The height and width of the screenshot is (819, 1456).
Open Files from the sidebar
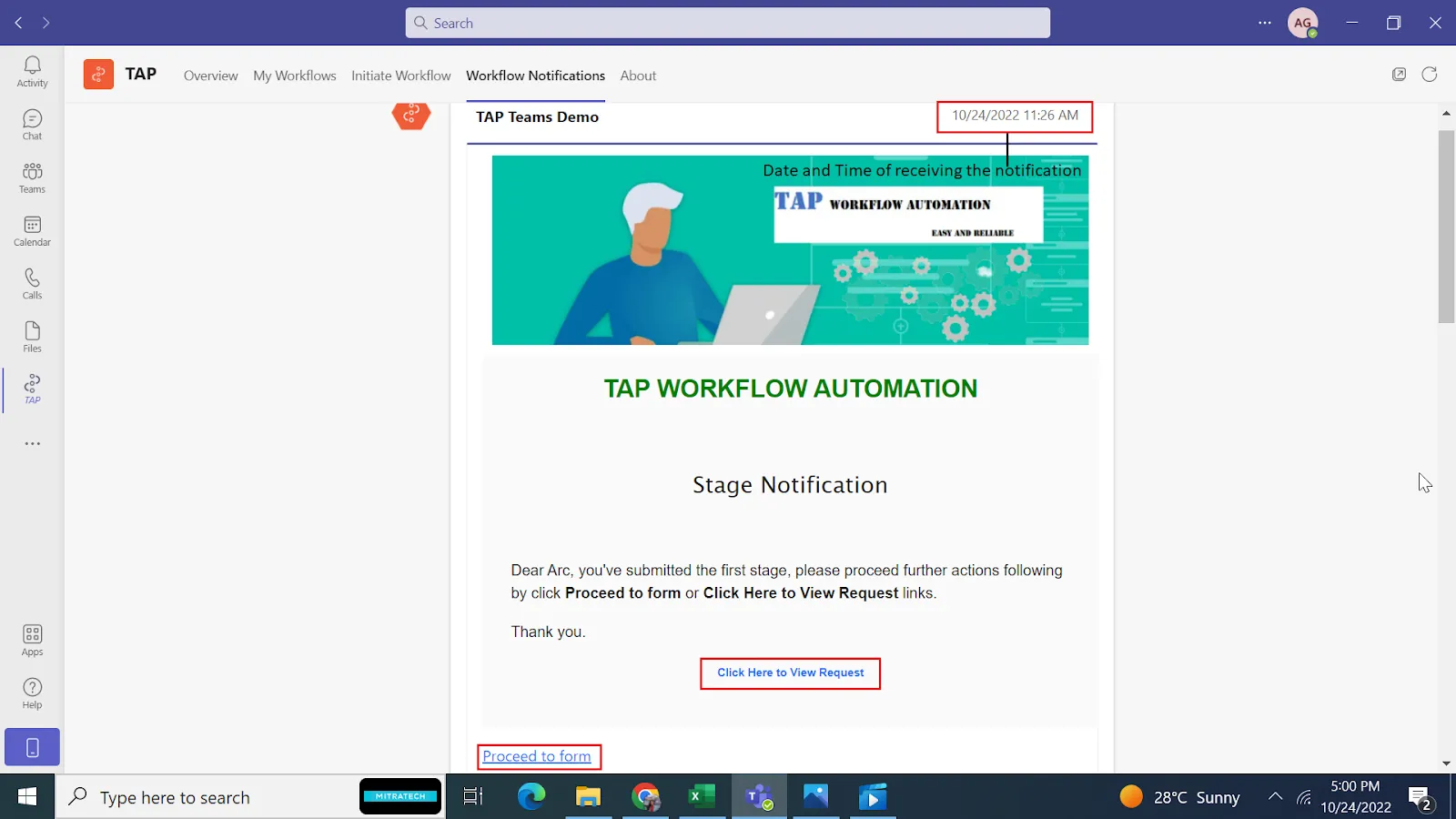point(32,336)
